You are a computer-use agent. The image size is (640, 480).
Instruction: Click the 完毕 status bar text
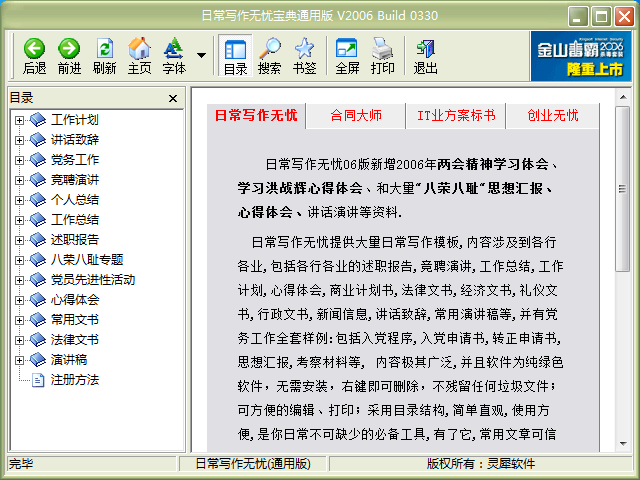tap(21, 464)
